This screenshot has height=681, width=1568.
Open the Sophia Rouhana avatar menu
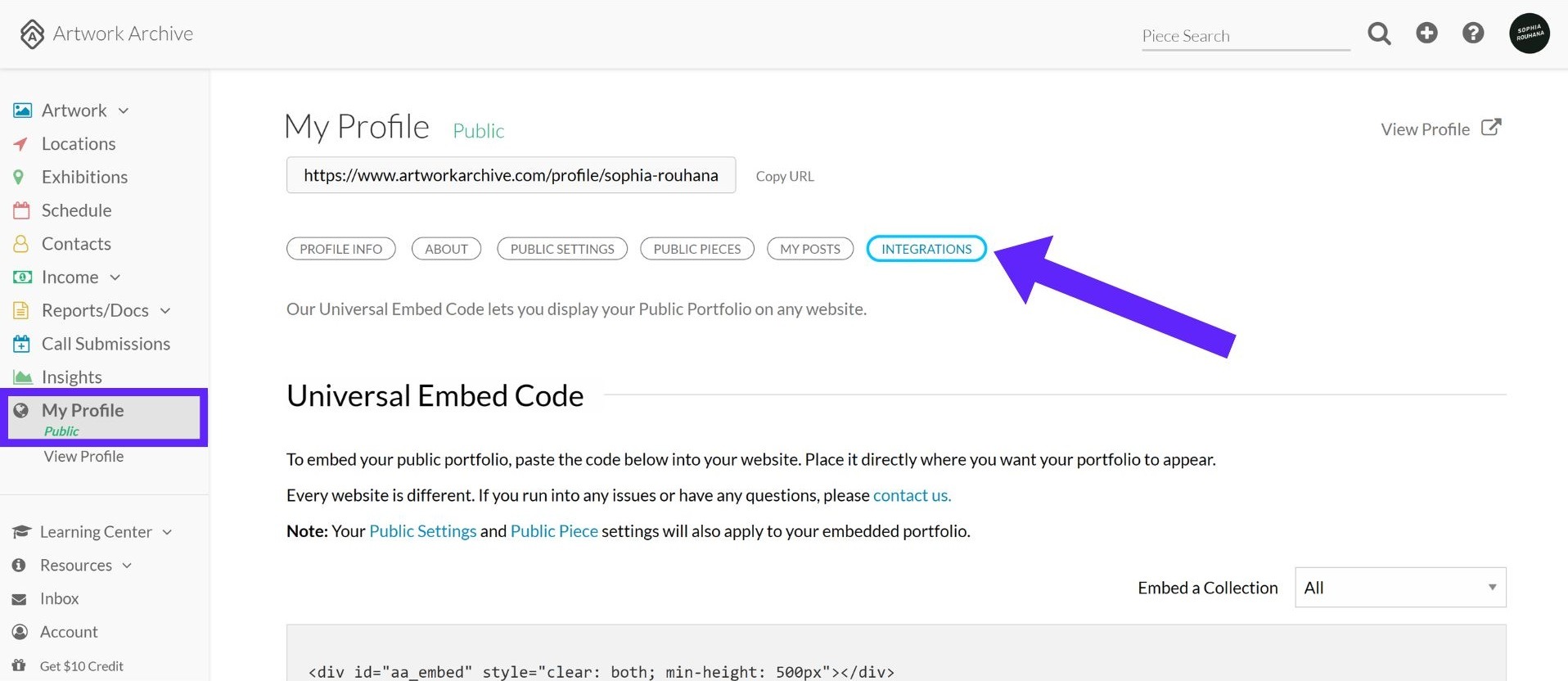1529,34
